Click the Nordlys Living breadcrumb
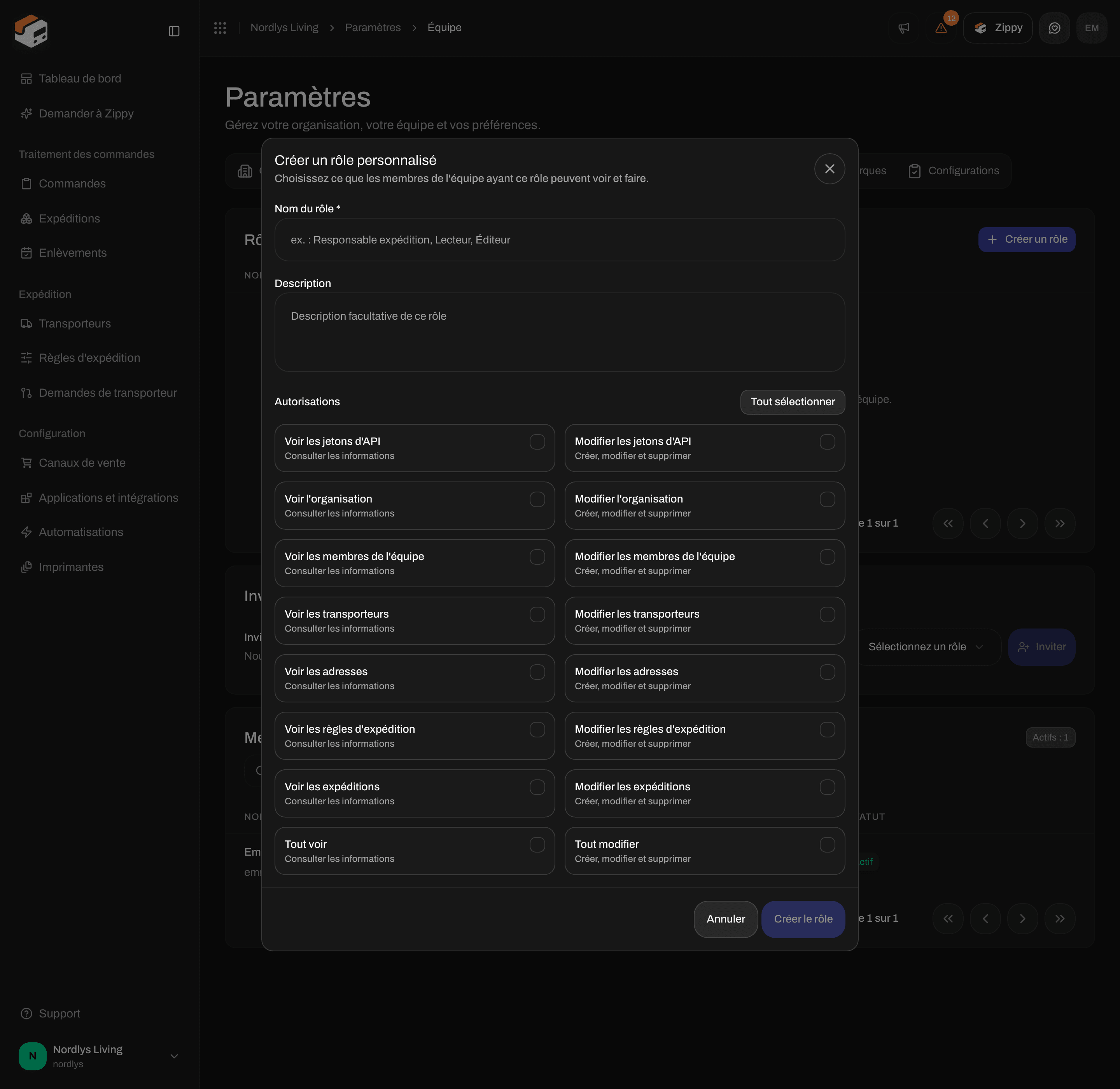This screenshot has height=1089, width=1120. click(284, 28)
